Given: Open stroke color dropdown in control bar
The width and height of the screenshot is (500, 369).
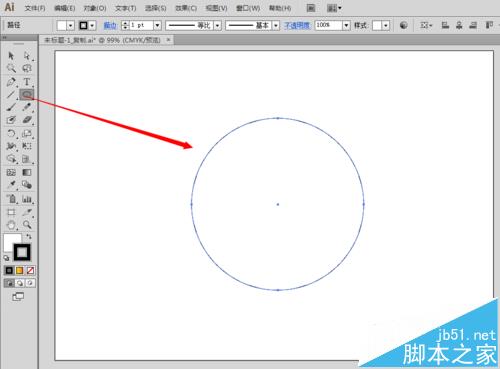Looking at the screenshot, I should click(x=92, y=25).
